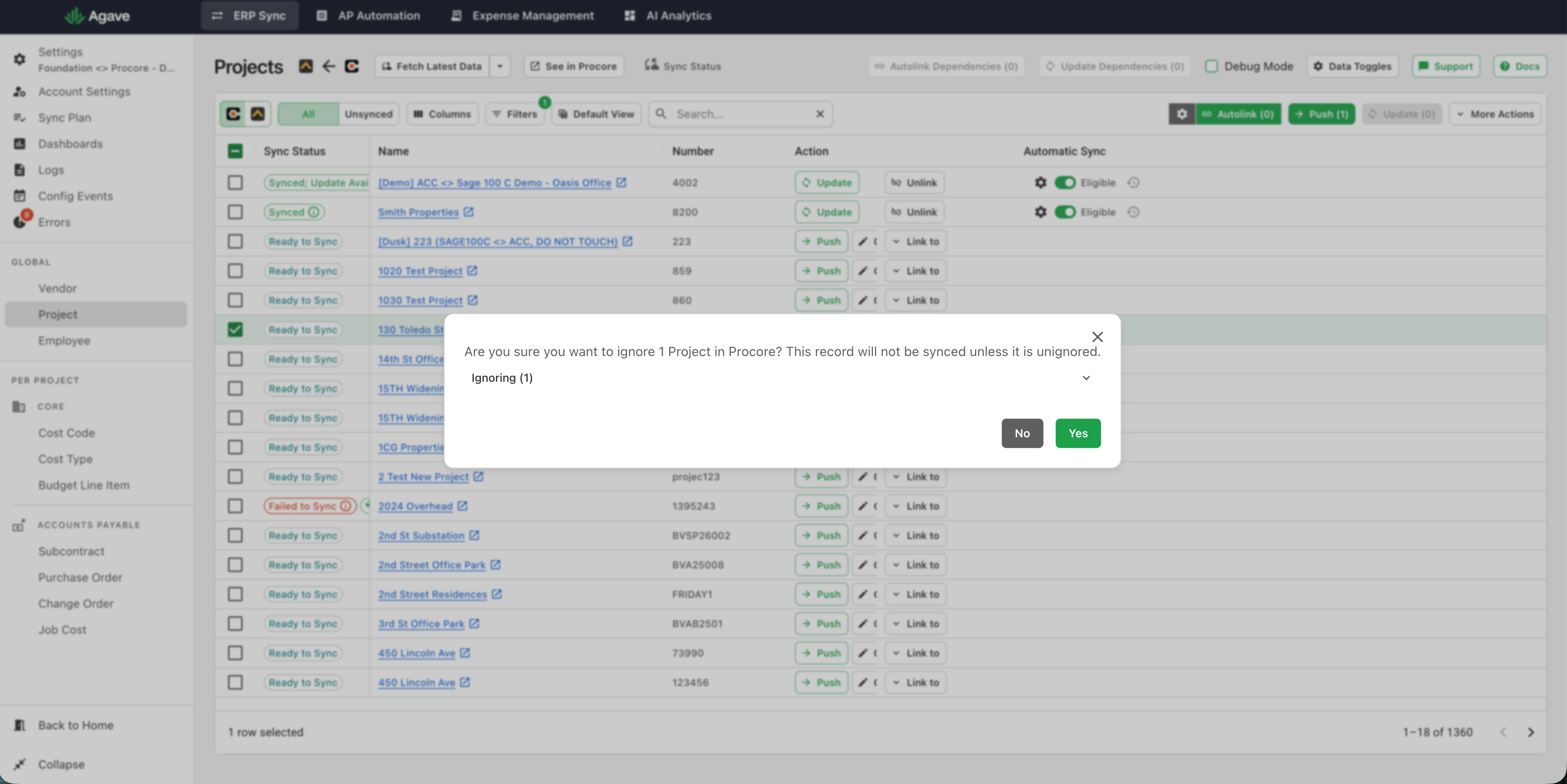Check the Smith Properties row checkbox

click(x=235, y=212)
